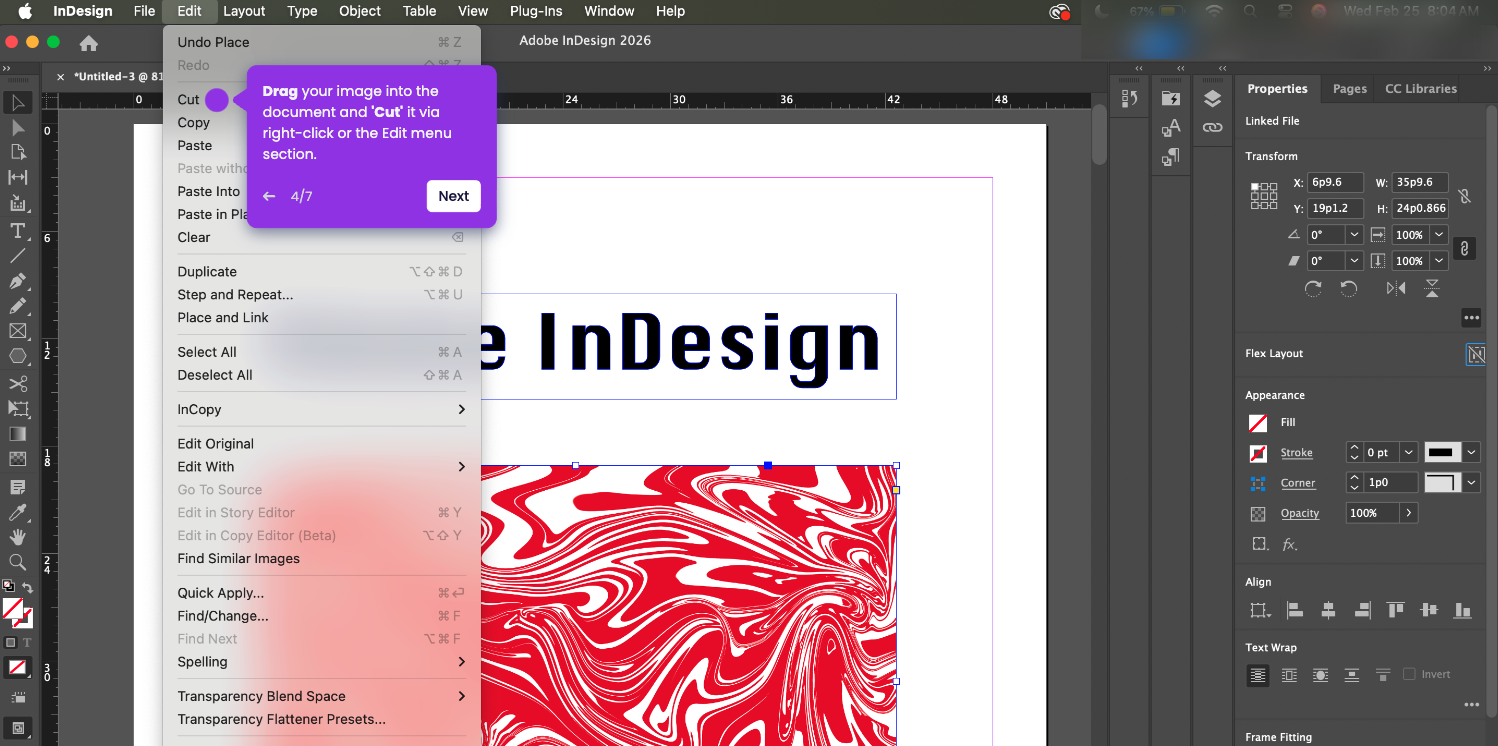Click Flip Vertical icon

coord(1432,288)
